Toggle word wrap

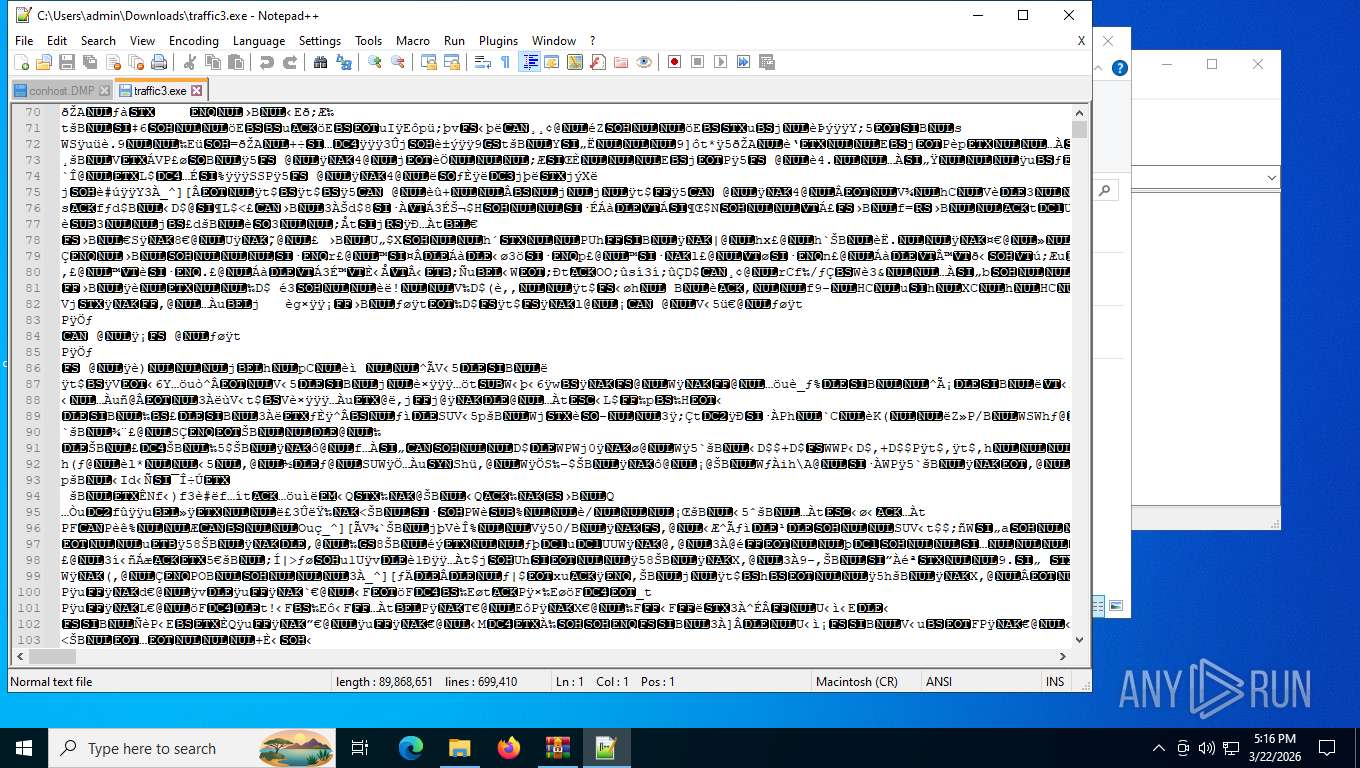point(482,62)
